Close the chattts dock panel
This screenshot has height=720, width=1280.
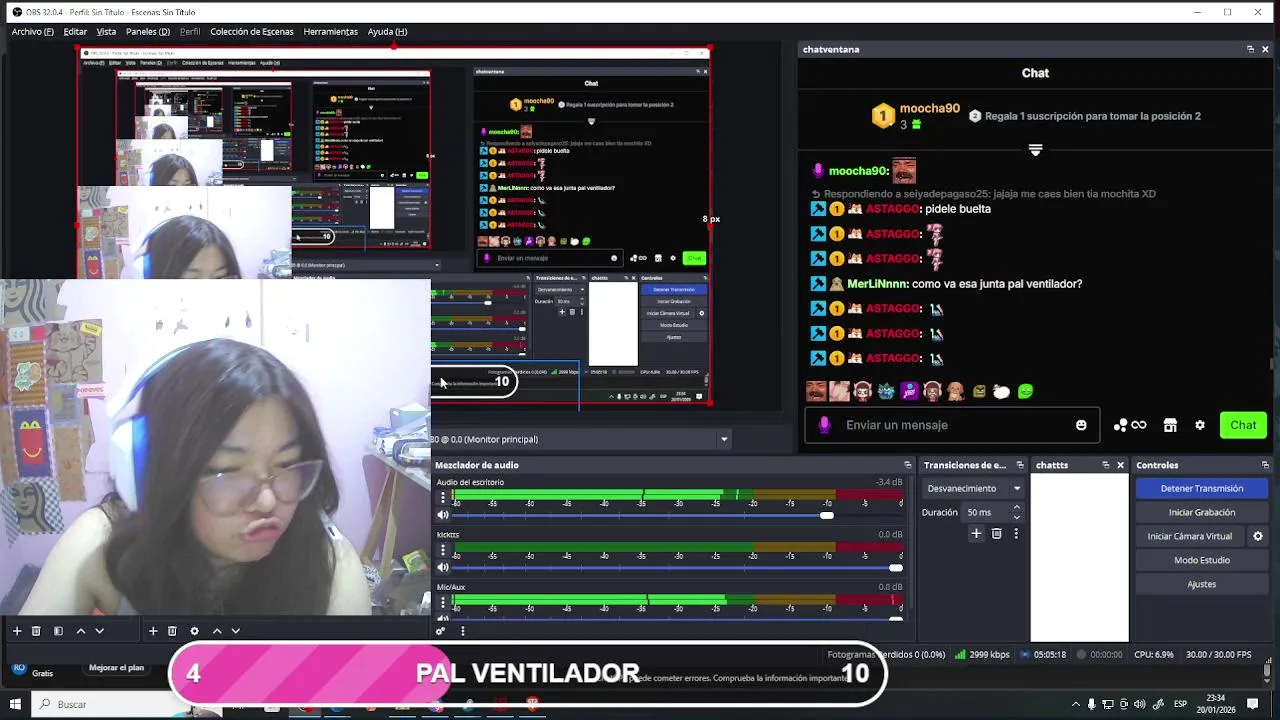pyautogui.click(x=1120, y=465)
